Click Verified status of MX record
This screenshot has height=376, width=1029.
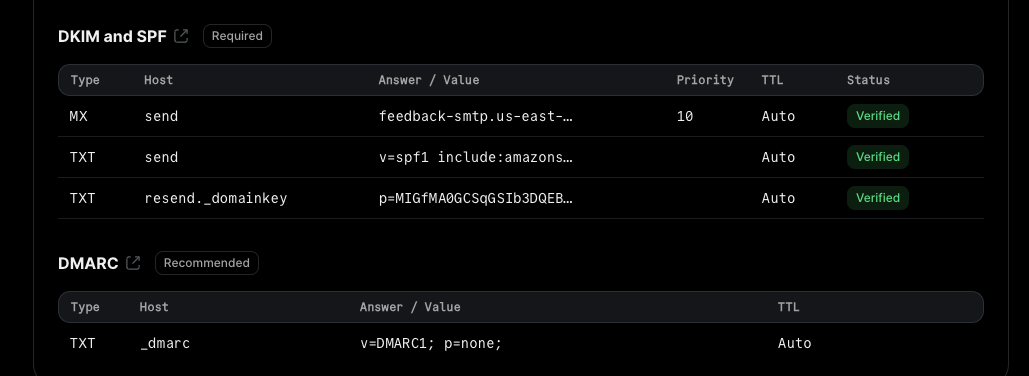(877, 116)
